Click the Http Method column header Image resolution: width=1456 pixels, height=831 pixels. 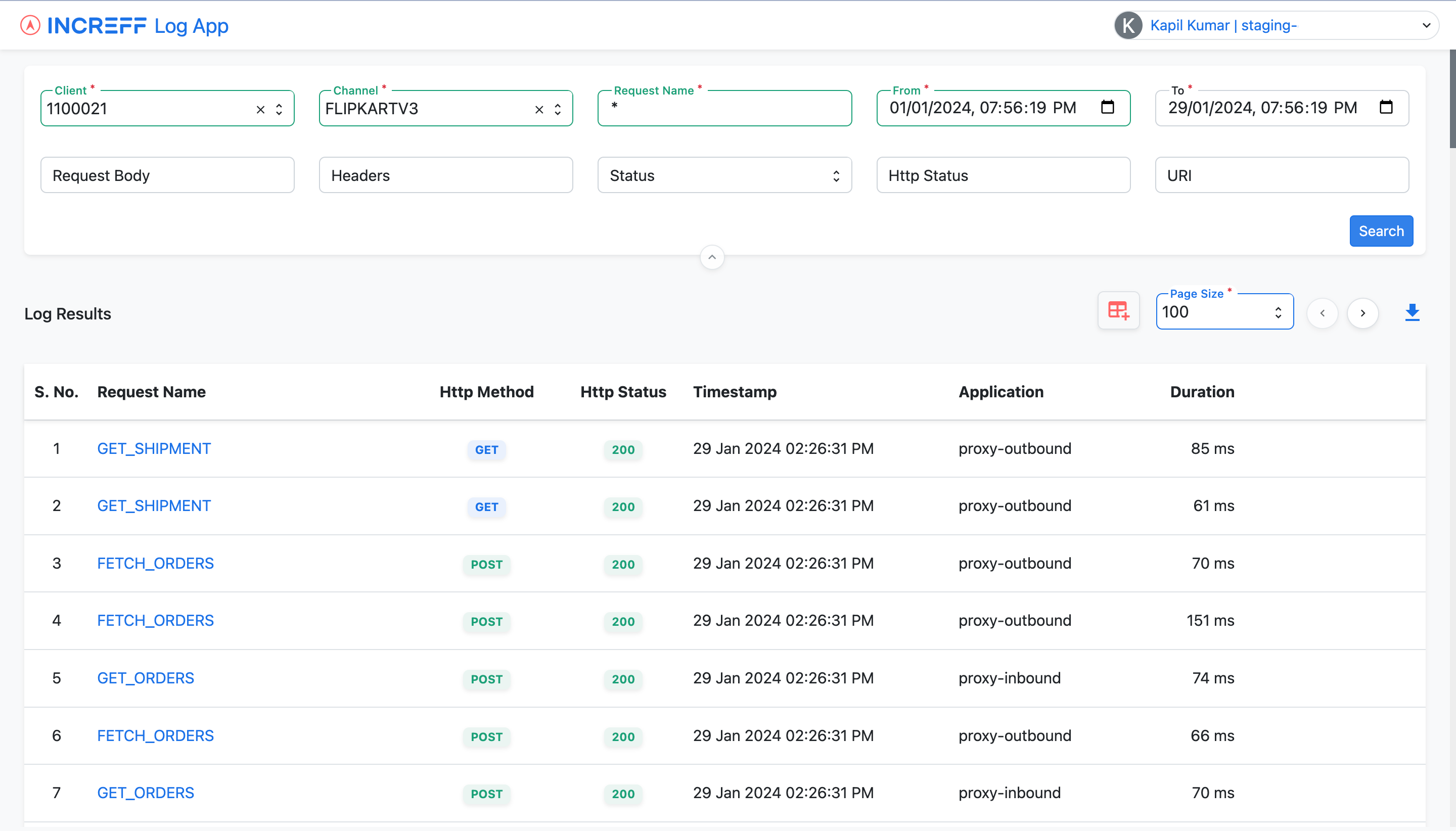point(486,392)
